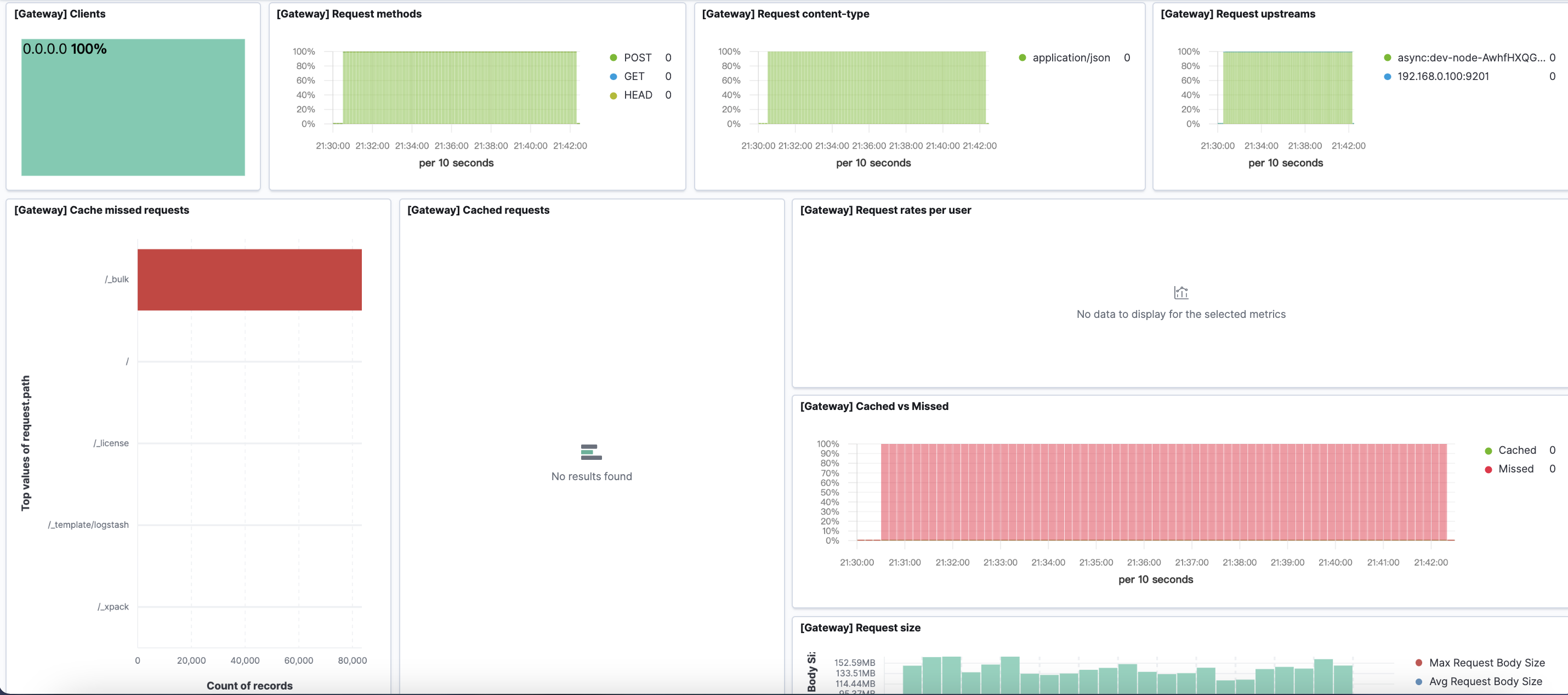
Task: Click the No results found message
Action: point(591,476)
